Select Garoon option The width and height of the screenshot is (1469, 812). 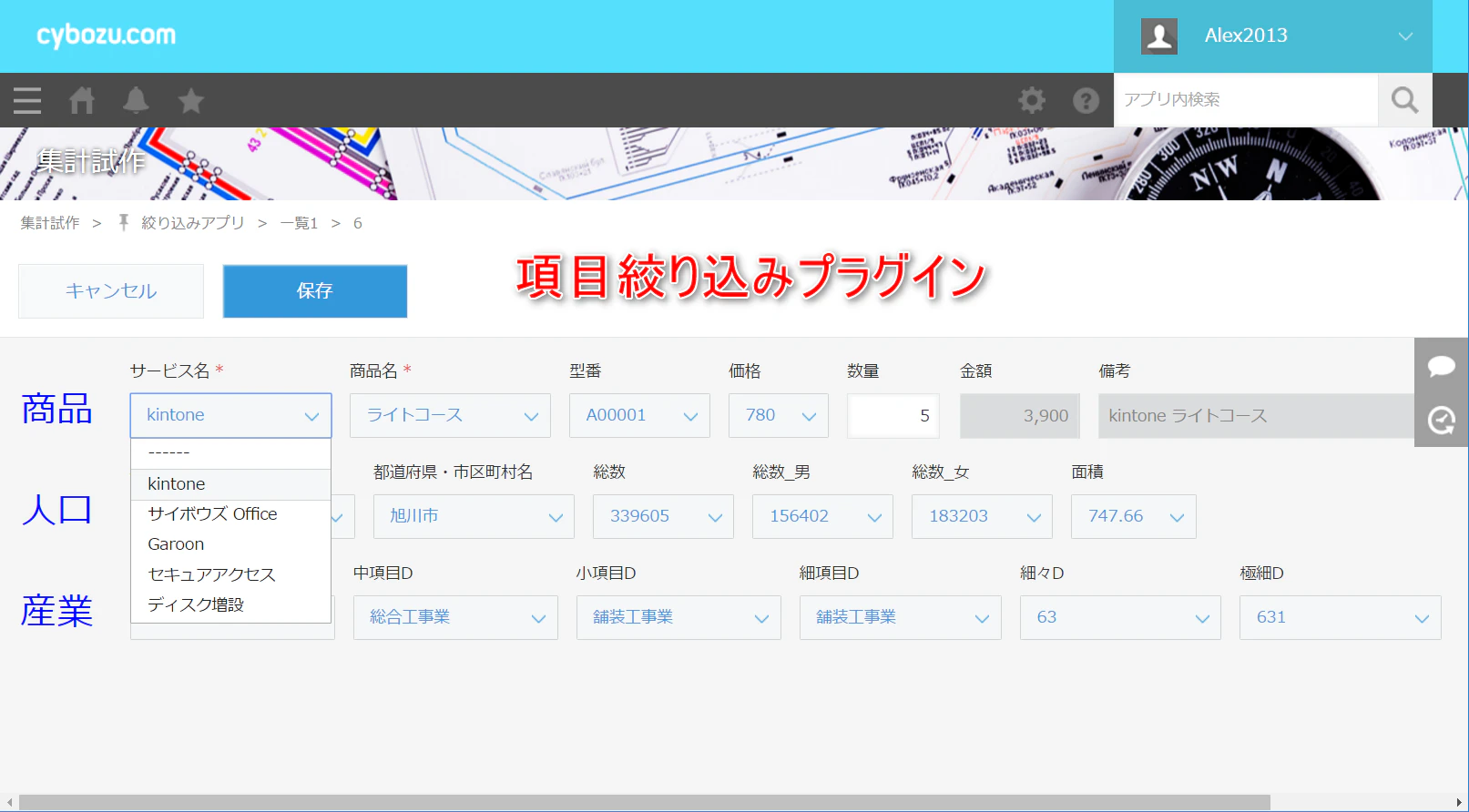click(x=231, y=544)
